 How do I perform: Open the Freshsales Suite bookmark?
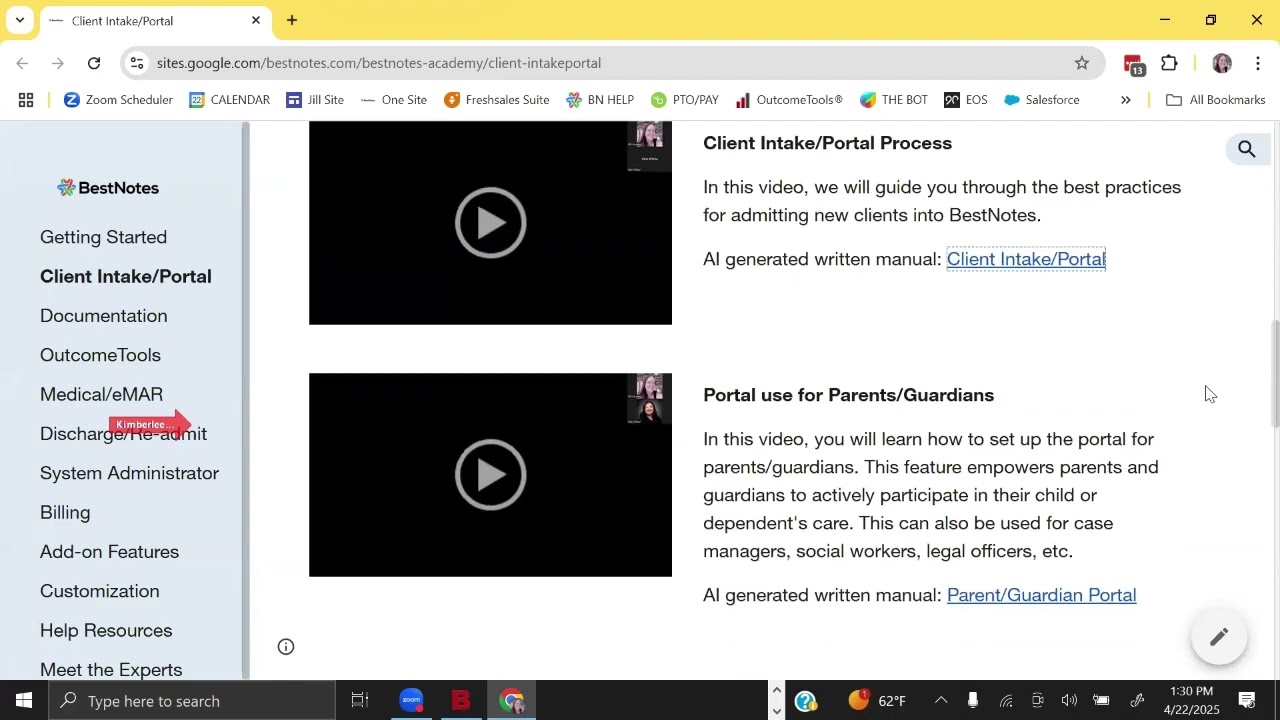click(x=496, y=100)
